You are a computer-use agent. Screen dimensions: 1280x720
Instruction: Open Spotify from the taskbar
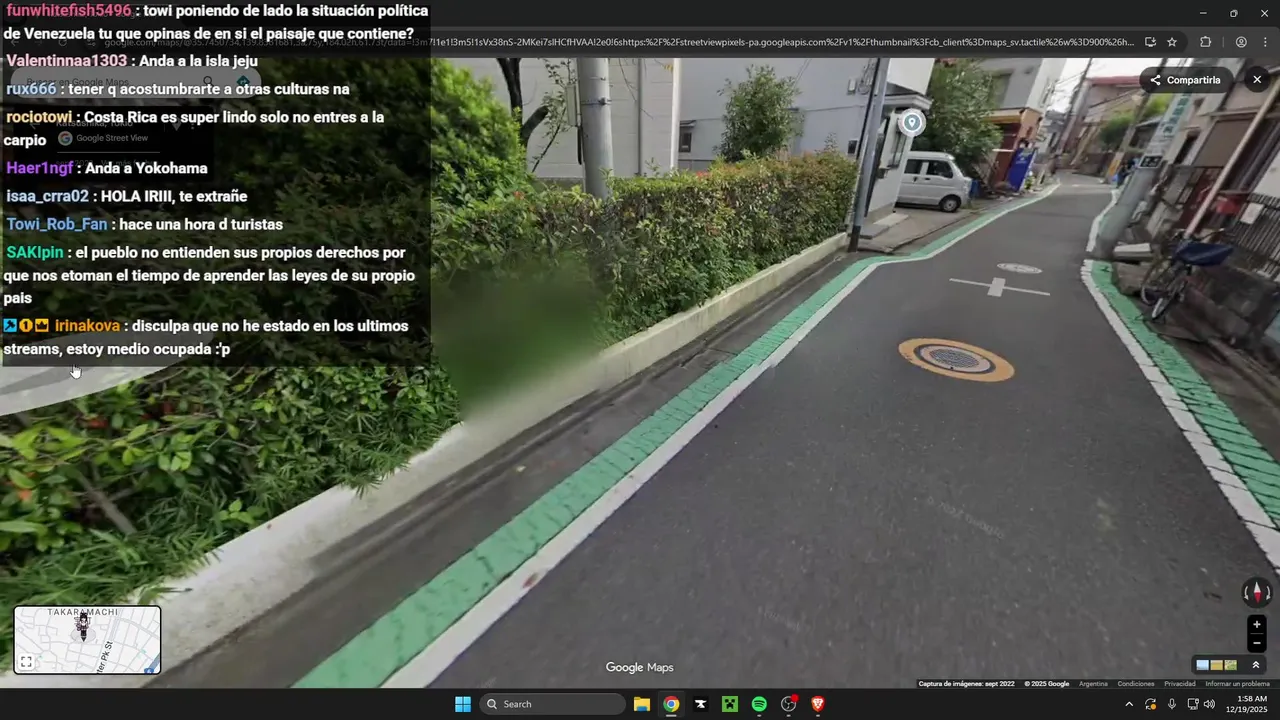[759, 704]
